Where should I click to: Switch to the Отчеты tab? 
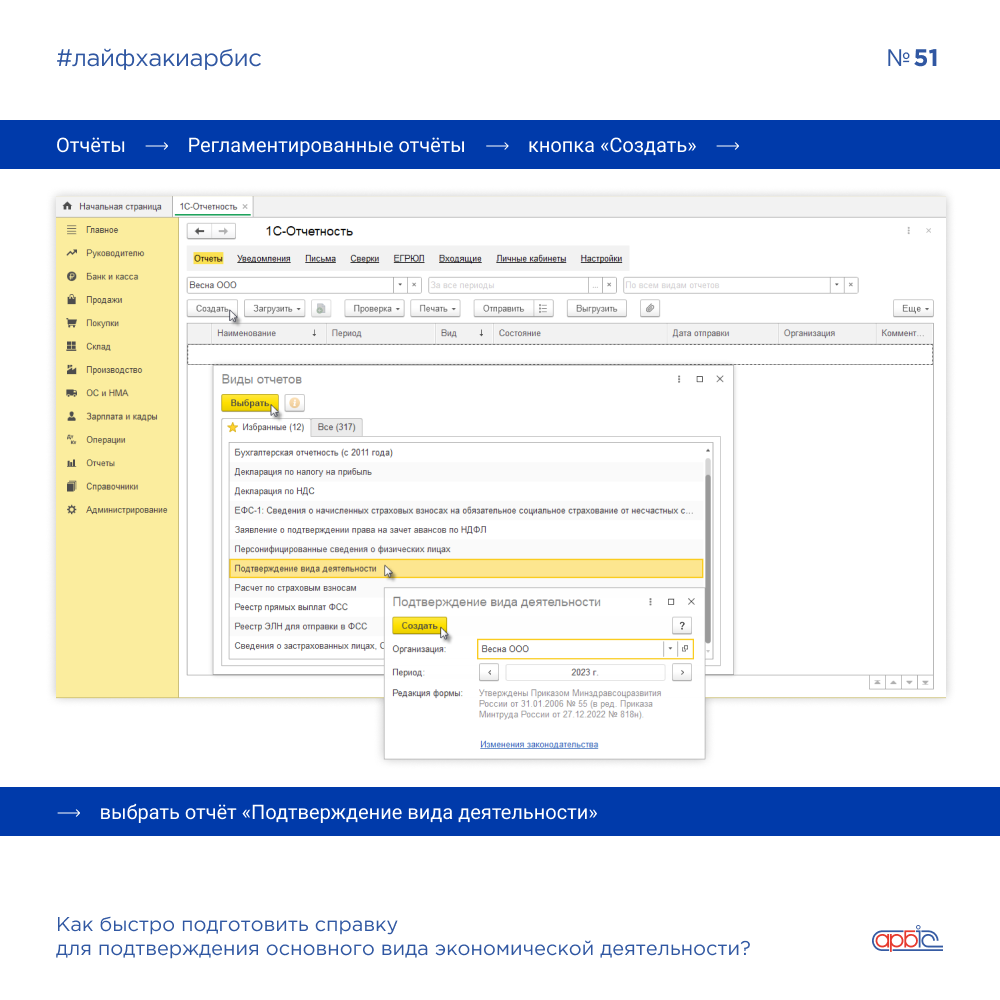click(208, 258)
